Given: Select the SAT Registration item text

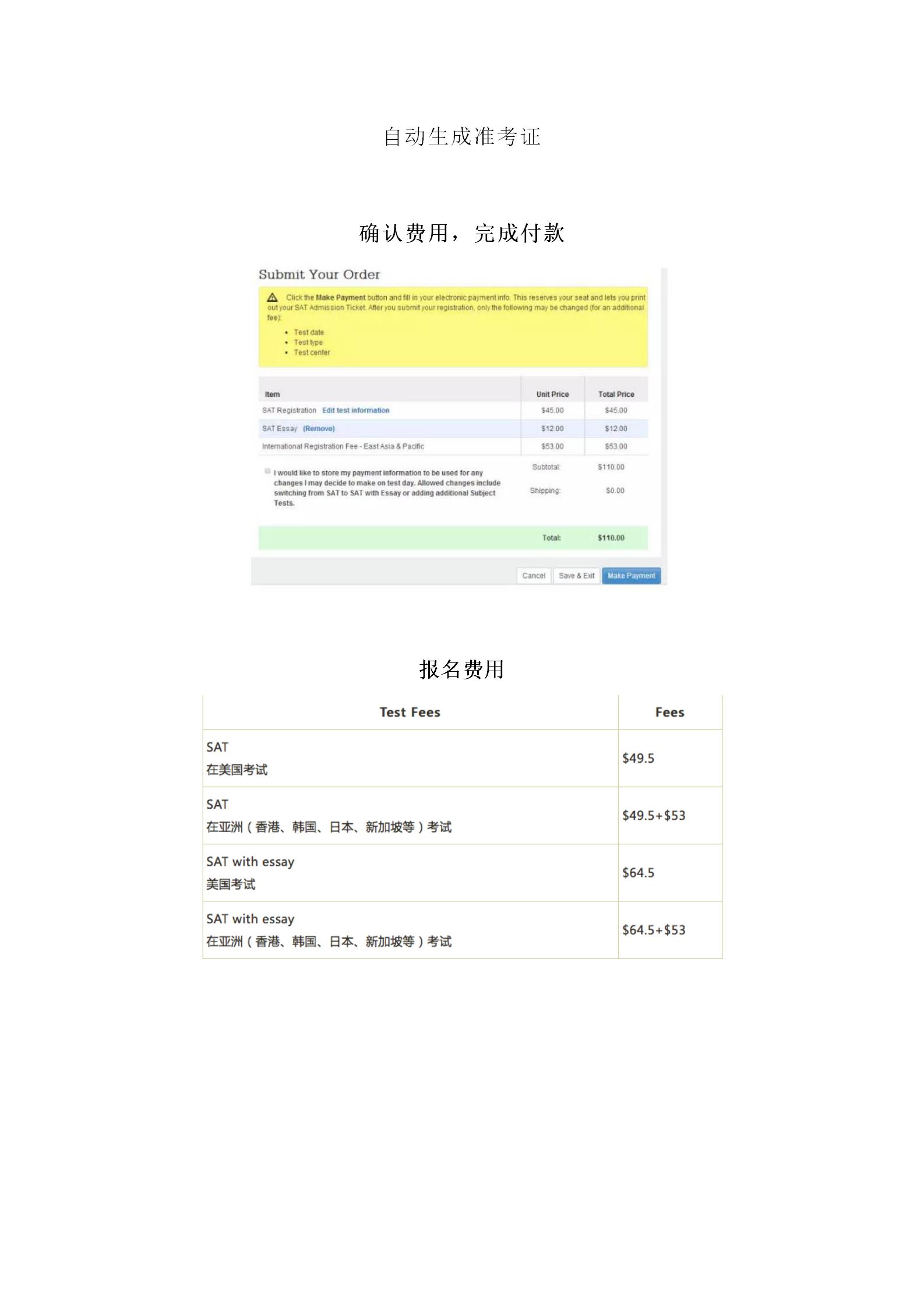Looking at the screenshot, I should coord(289,410).
